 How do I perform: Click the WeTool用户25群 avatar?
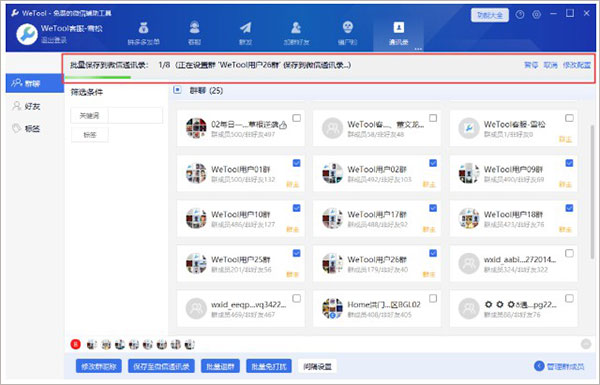tap(196, 263)
